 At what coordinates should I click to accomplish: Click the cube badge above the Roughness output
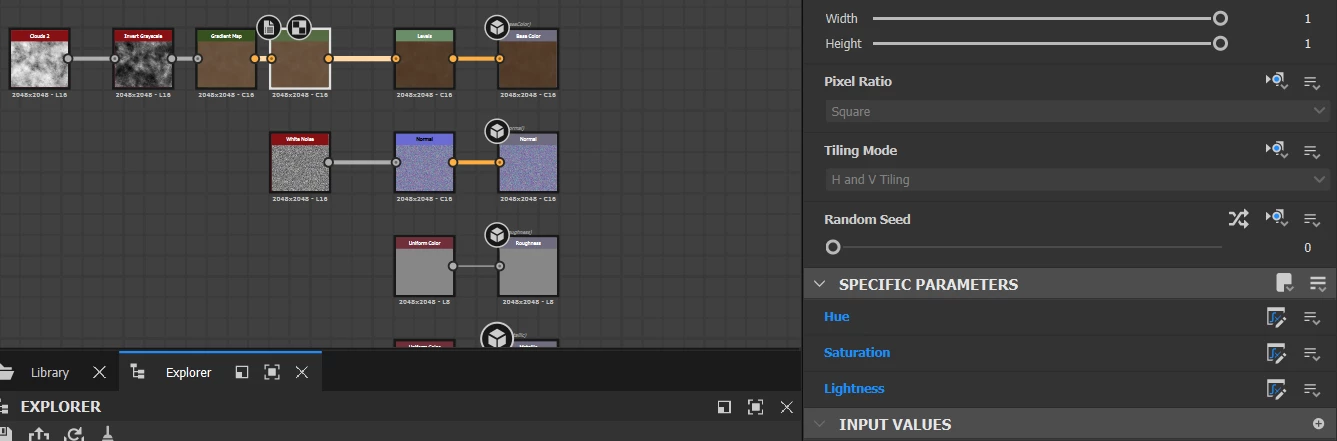point(497,235)
